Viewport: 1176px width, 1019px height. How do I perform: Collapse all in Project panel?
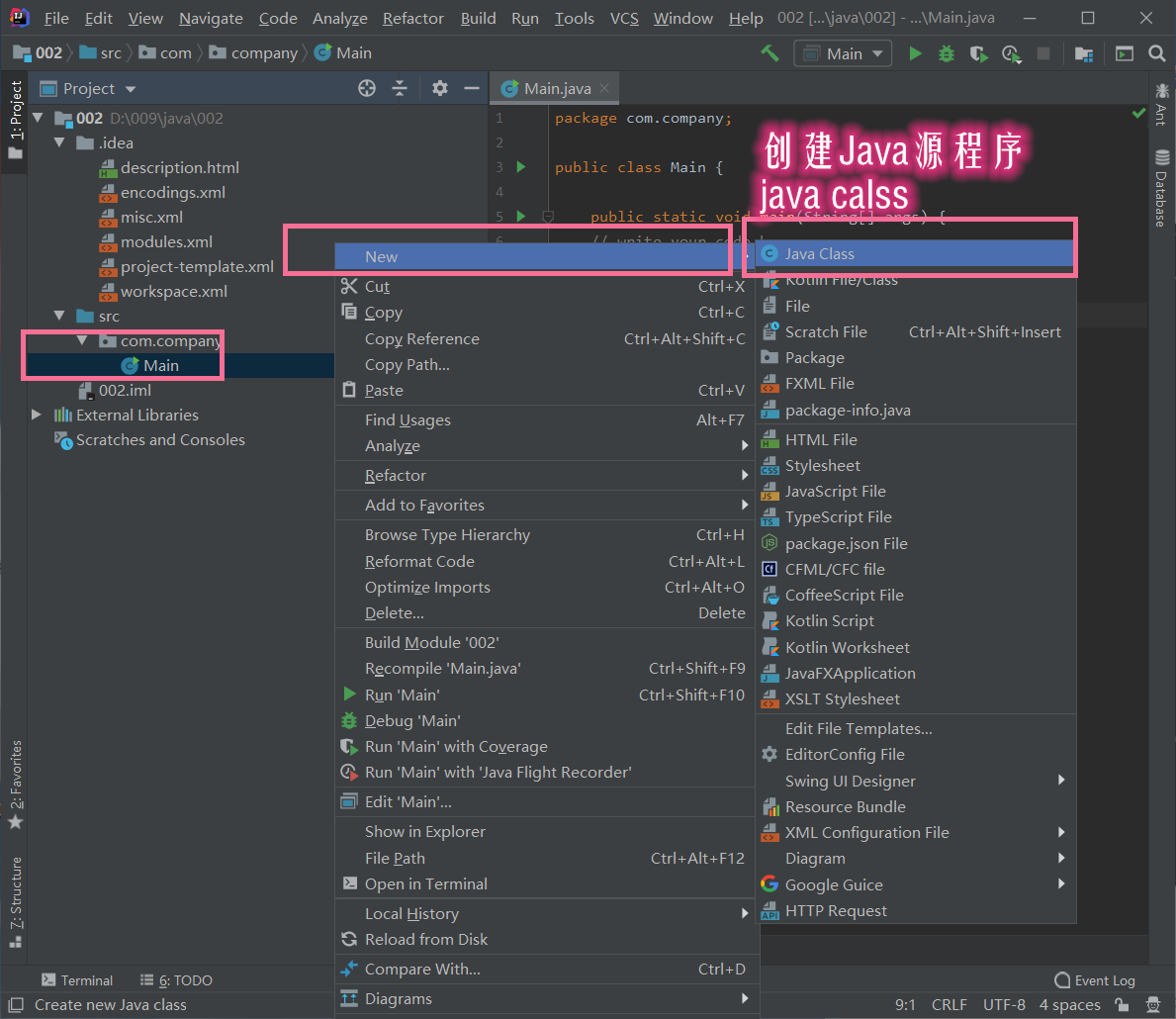(400, 88)
